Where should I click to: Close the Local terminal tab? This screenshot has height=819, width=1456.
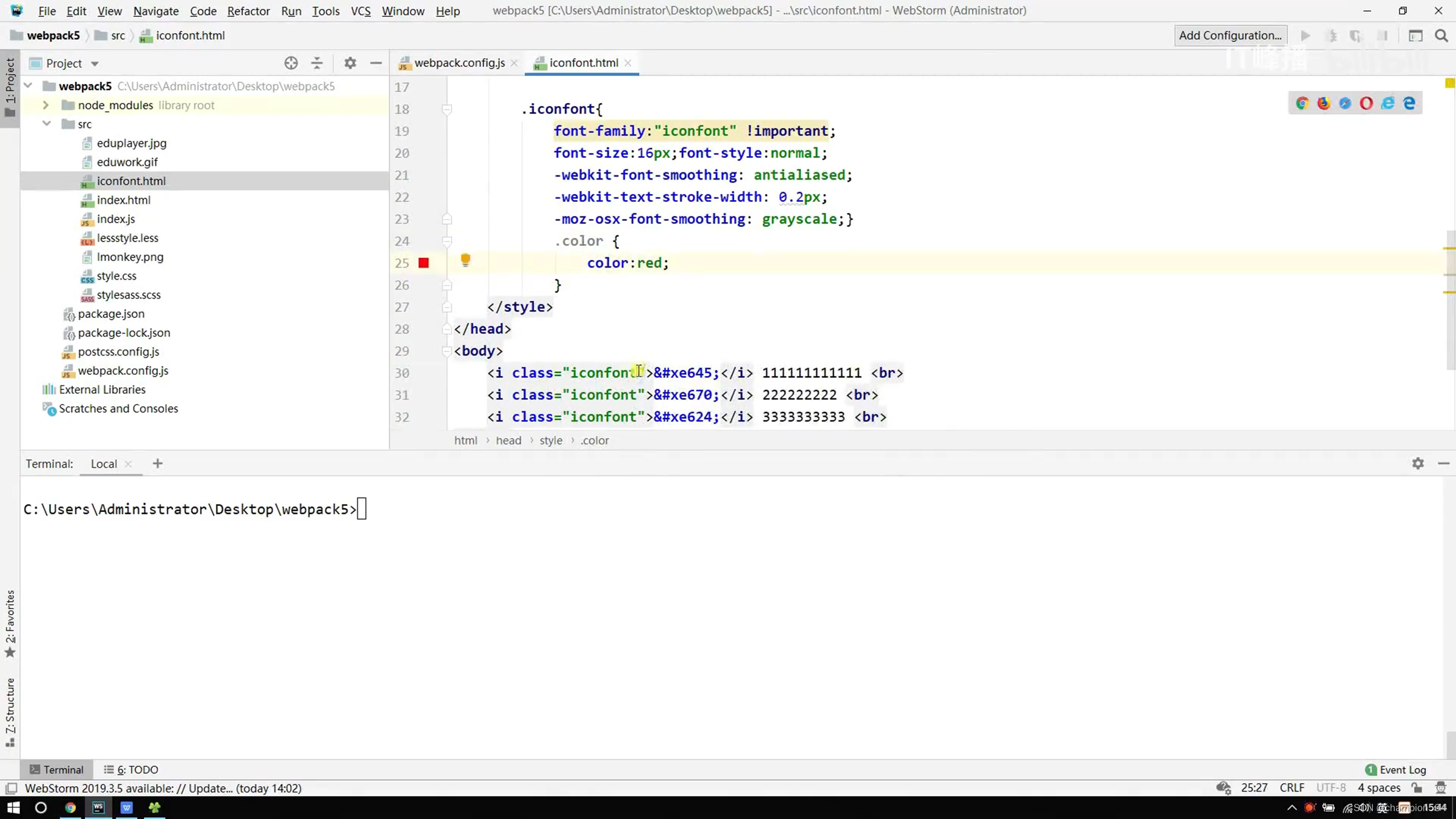click(128, 463)
